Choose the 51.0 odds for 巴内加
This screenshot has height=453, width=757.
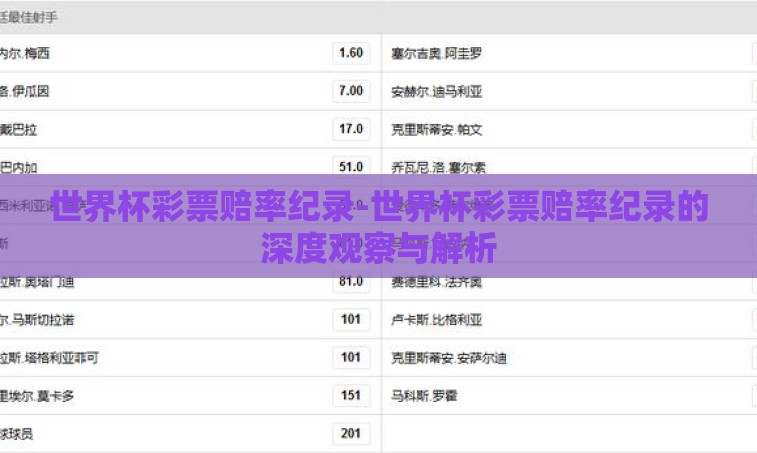pos(351,167)
